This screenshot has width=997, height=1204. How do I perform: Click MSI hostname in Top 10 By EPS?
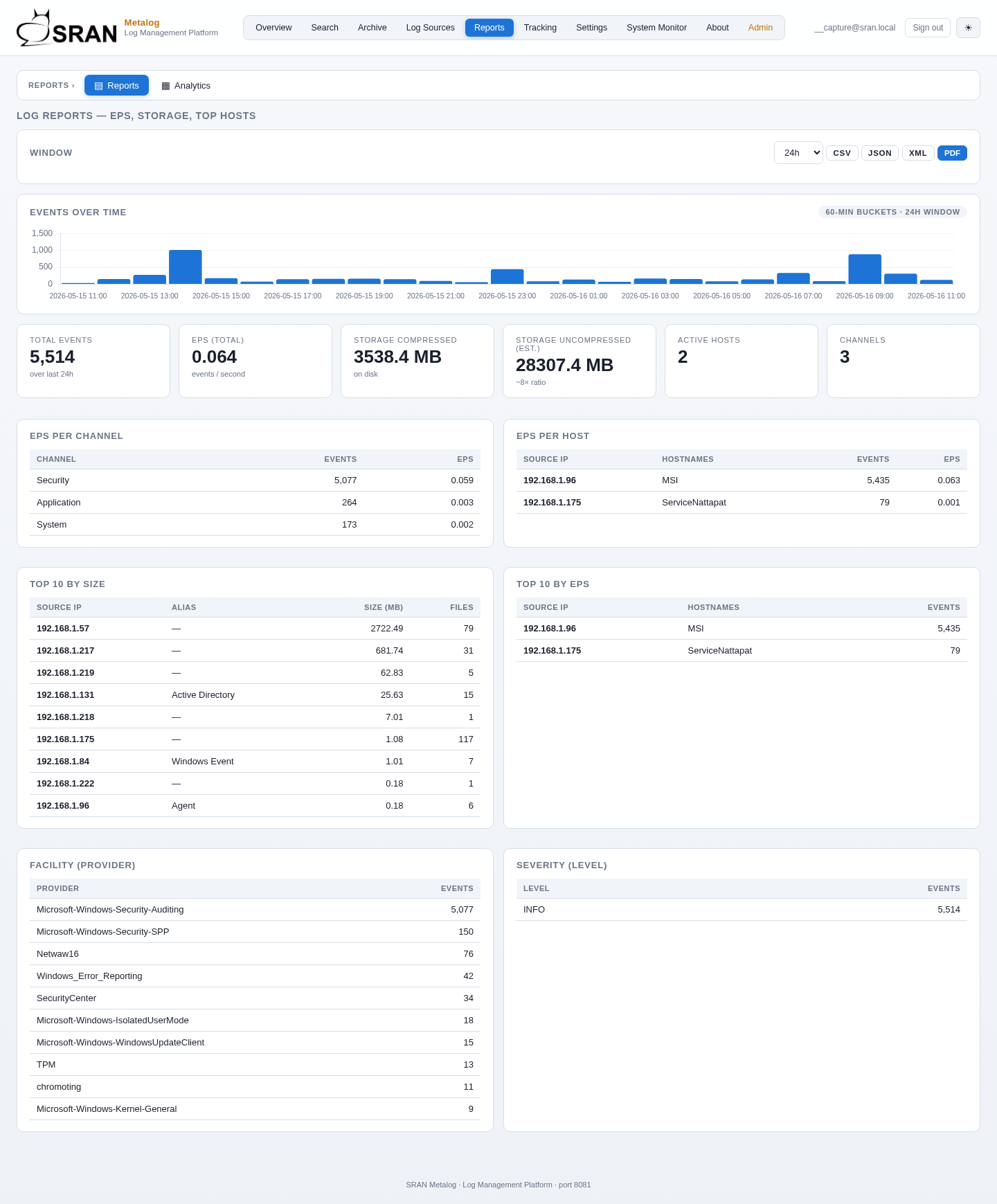point(696,629)
